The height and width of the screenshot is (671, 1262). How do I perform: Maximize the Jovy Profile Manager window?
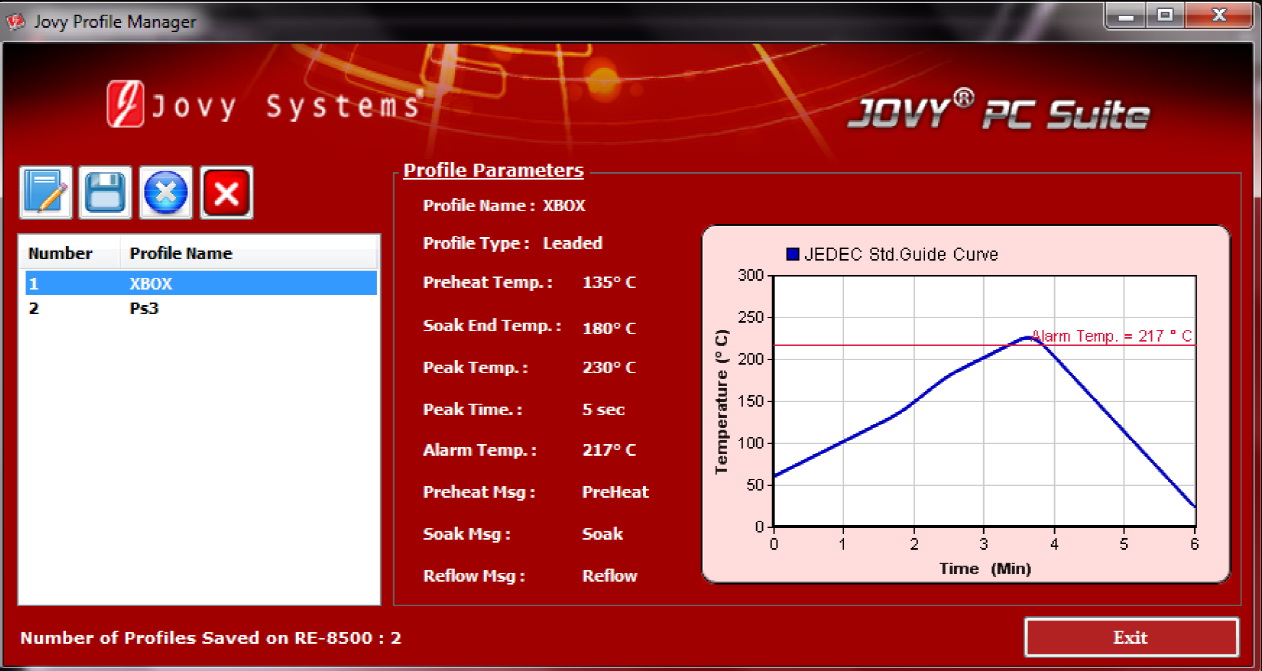pyautogui.click(x=1164, y=15)
